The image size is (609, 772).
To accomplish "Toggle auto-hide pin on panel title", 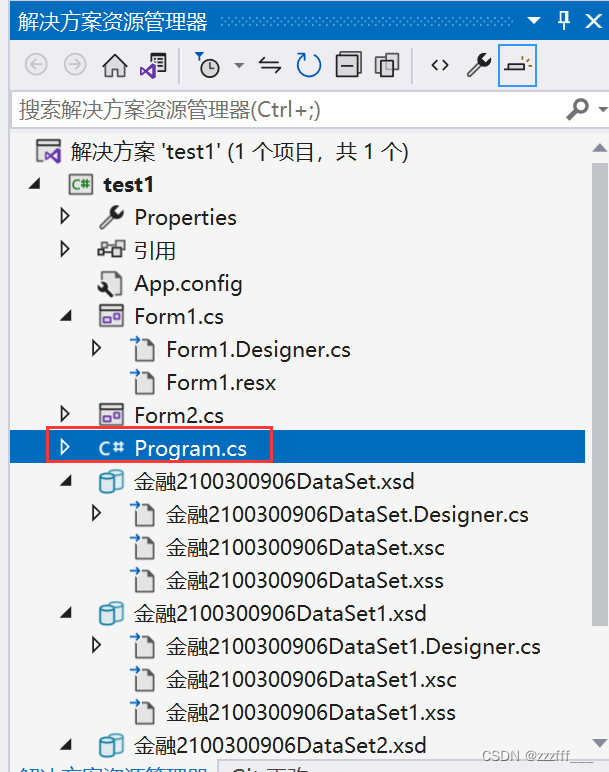I will 564,21.
